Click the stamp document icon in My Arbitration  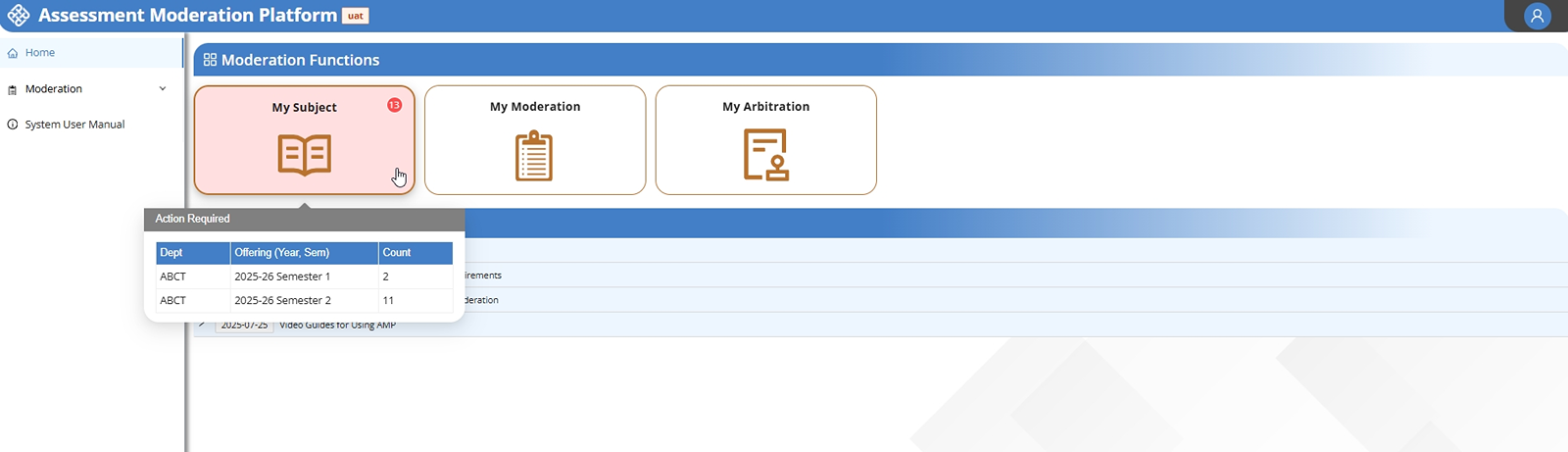(x=766, y=155)
